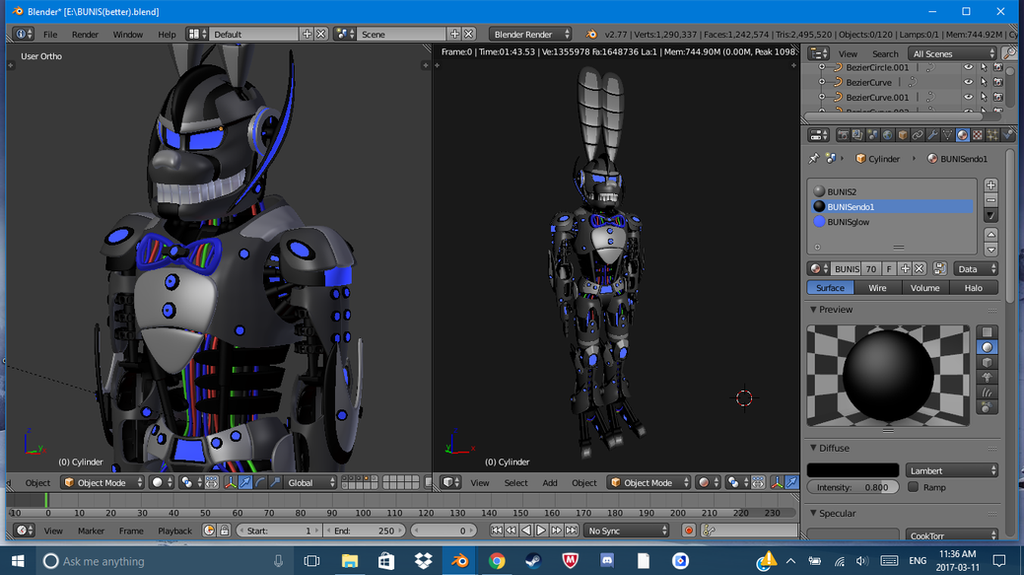The image size is (1024, 575).
Task: Switch material type to Wire
Action: [877, 288]
